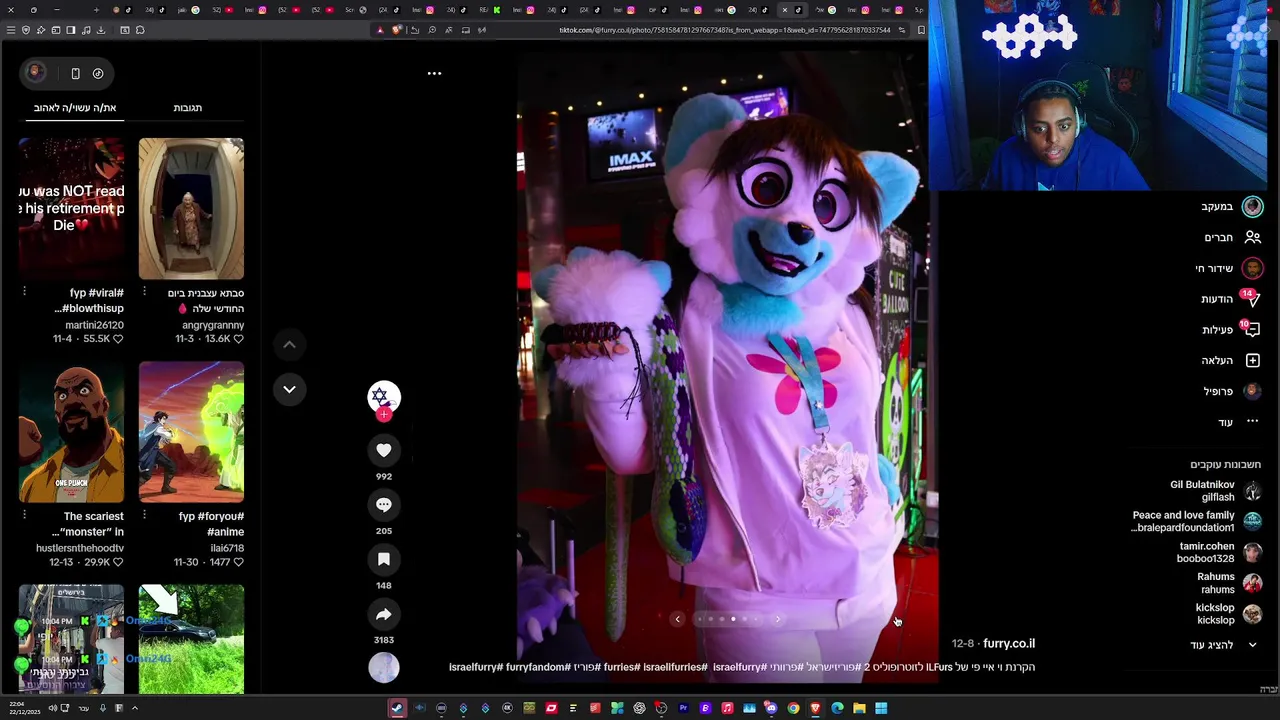Viewport: 1280px width, 720px height.
Task: Go to previous video with up arrow
Action: [289, 345]
